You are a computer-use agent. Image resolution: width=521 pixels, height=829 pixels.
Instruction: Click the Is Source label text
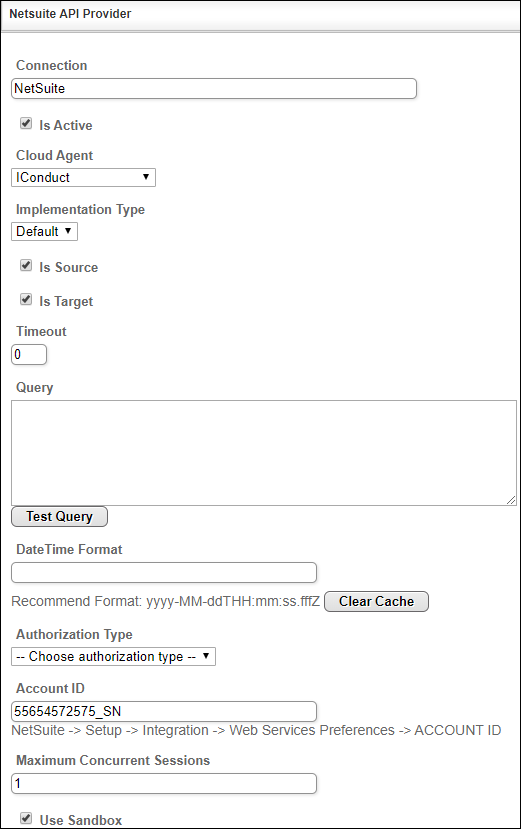click(x=68, y=268)
